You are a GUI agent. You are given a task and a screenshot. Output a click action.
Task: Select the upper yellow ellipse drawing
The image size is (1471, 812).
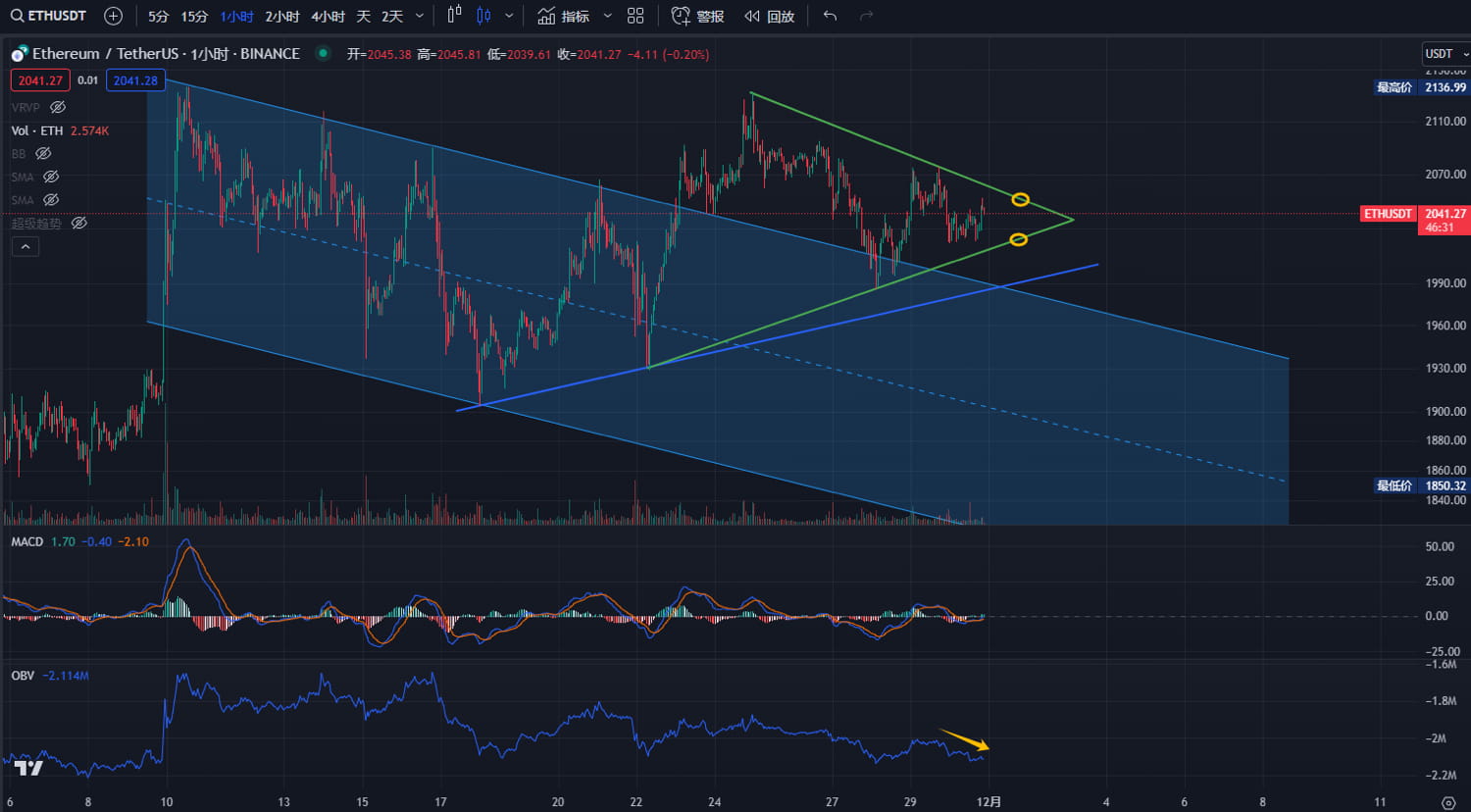(x=1020, y=200)
